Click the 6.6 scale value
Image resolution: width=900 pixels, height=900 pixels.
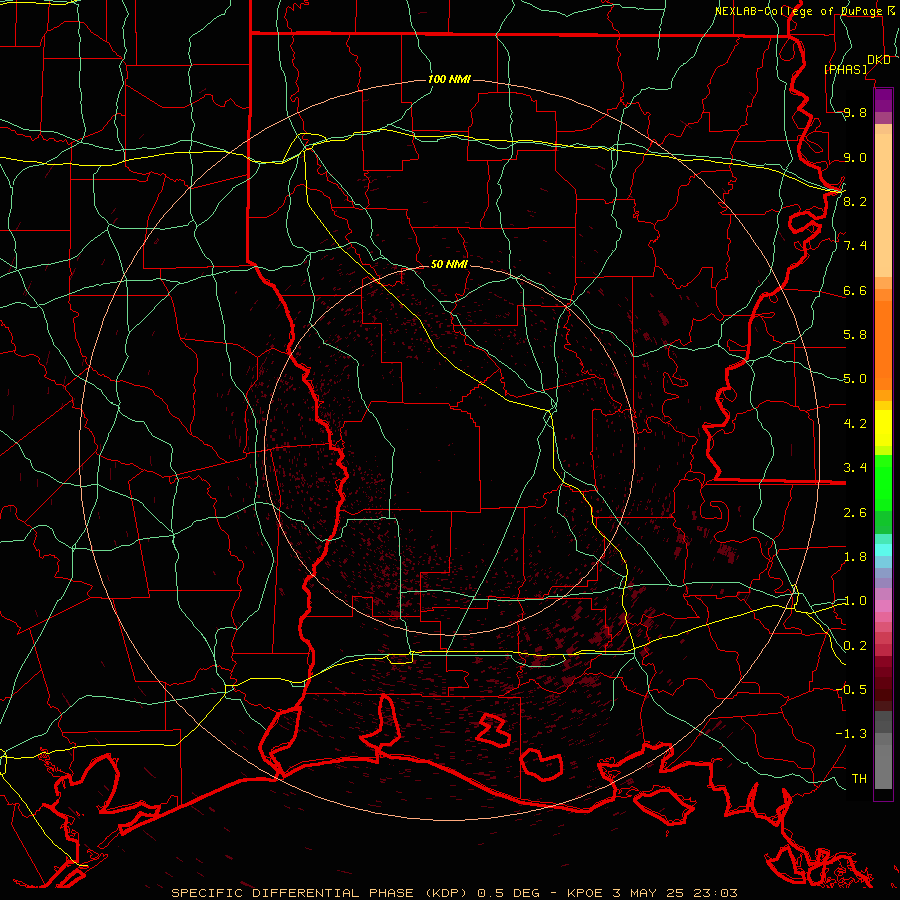coord(855,290)
